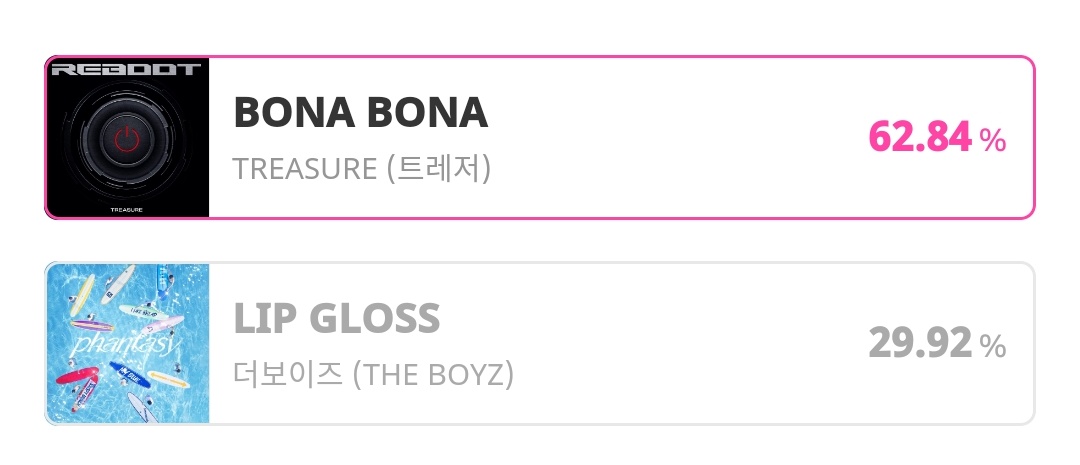Choose the gray-bordered LIP GLOSS card
Image resolution: width=1080 pixels, height=465 pixels.
click(540, 344)
